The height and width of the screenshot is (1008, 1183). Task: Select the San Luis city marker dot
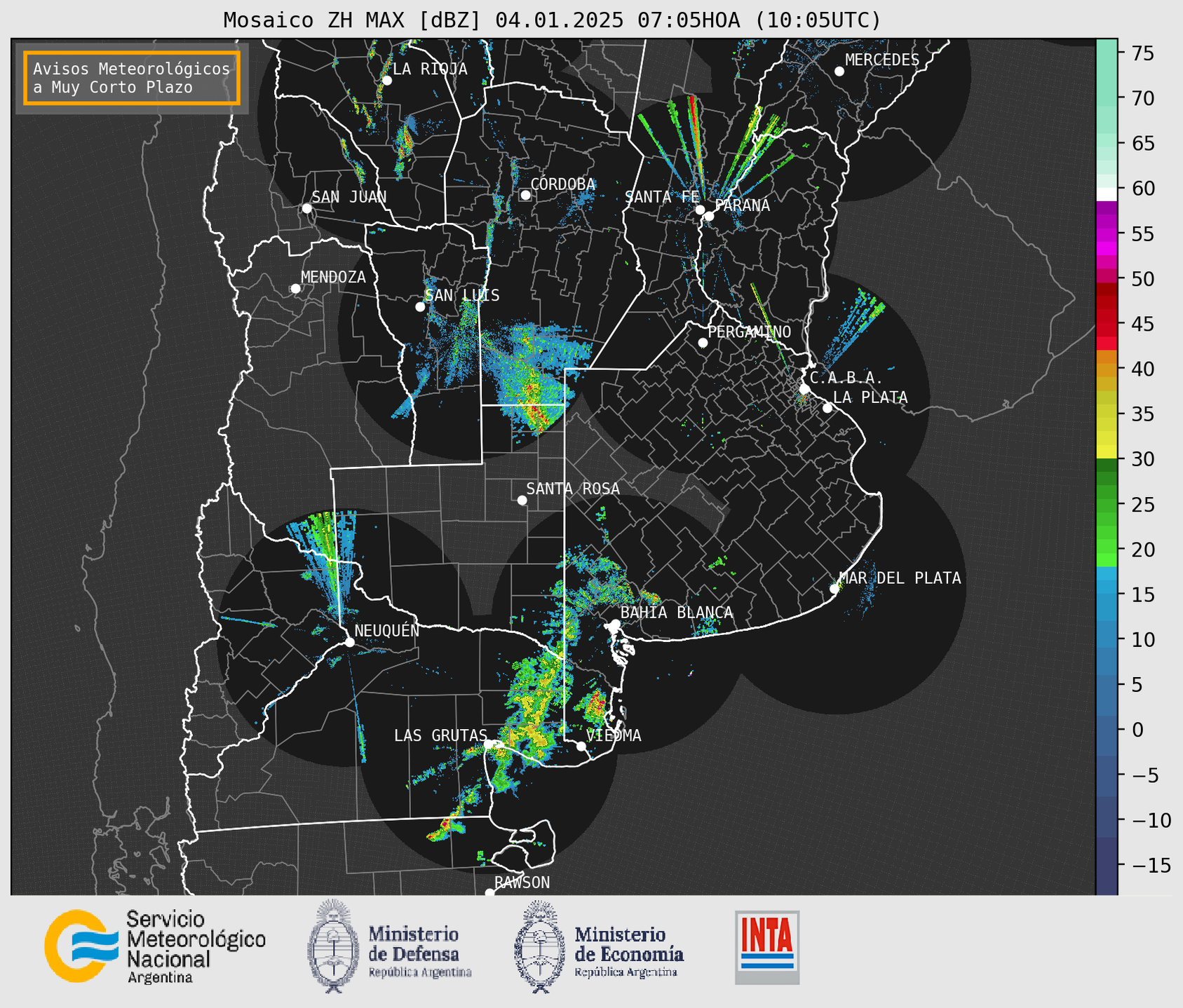420,307
